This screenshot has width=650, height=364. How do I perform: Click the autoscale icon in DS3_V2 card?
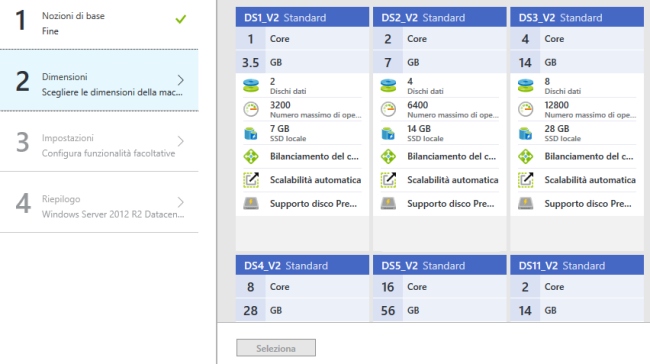pos(526,180)
